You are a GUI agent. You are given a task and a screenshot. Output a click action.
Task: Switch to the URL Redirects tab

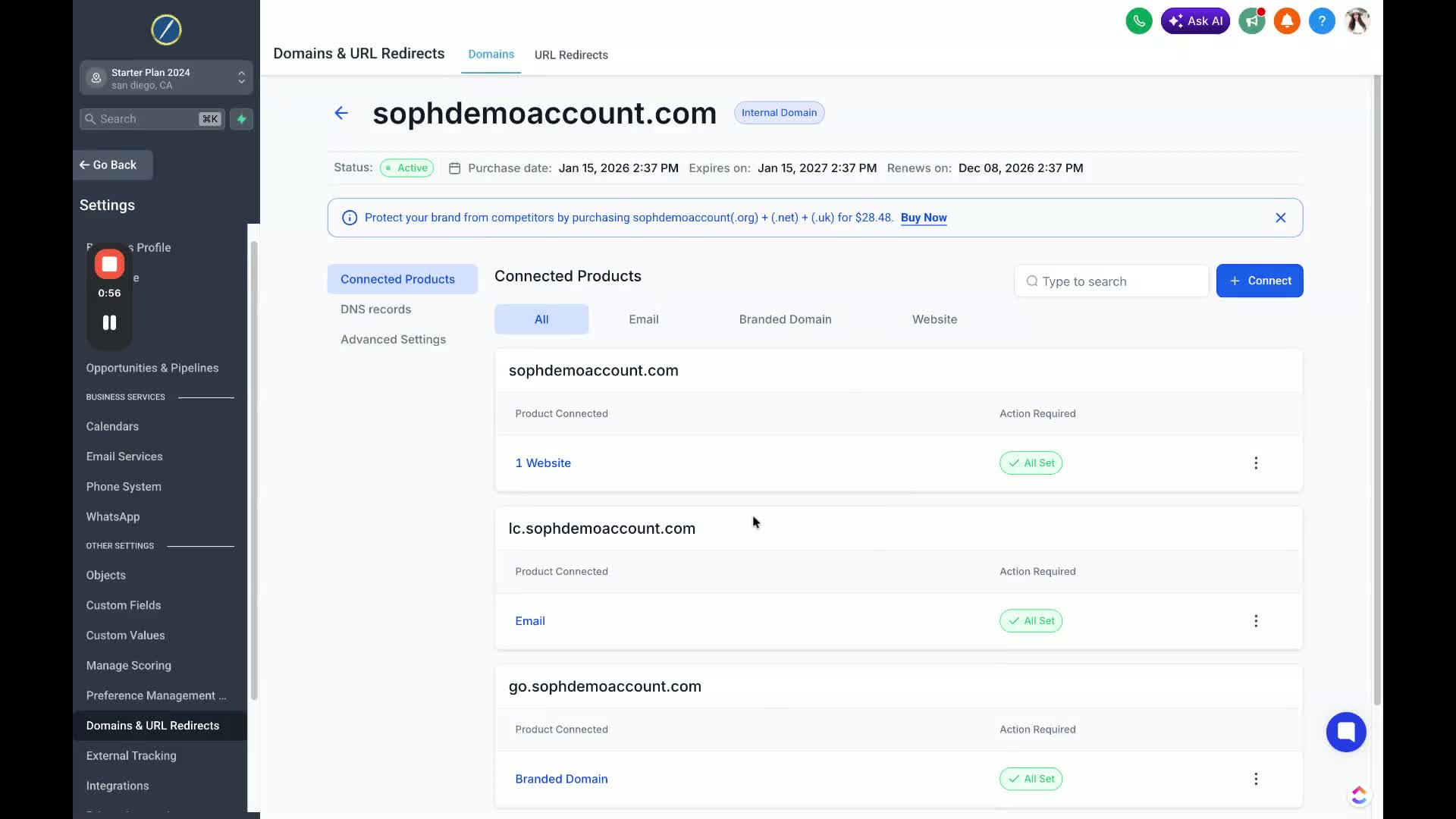571,55
